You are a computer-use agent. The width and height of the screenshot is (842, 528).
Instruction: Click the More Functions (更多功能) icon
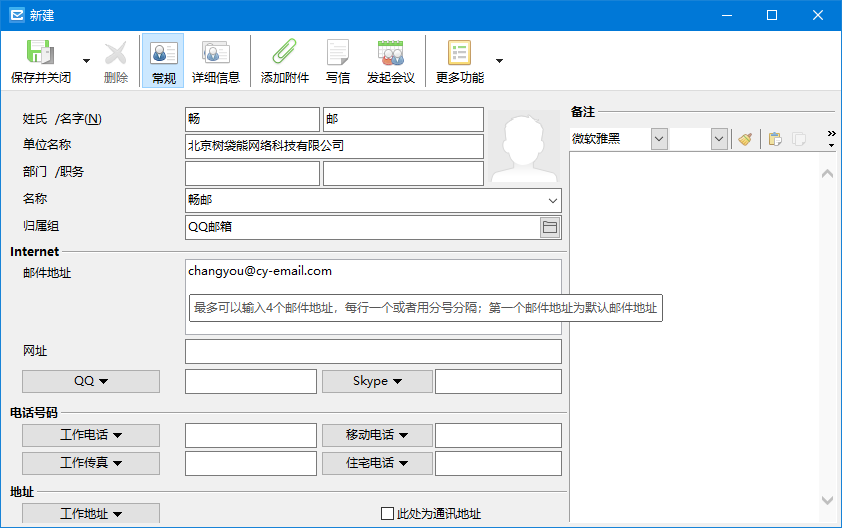click(460, 53)
